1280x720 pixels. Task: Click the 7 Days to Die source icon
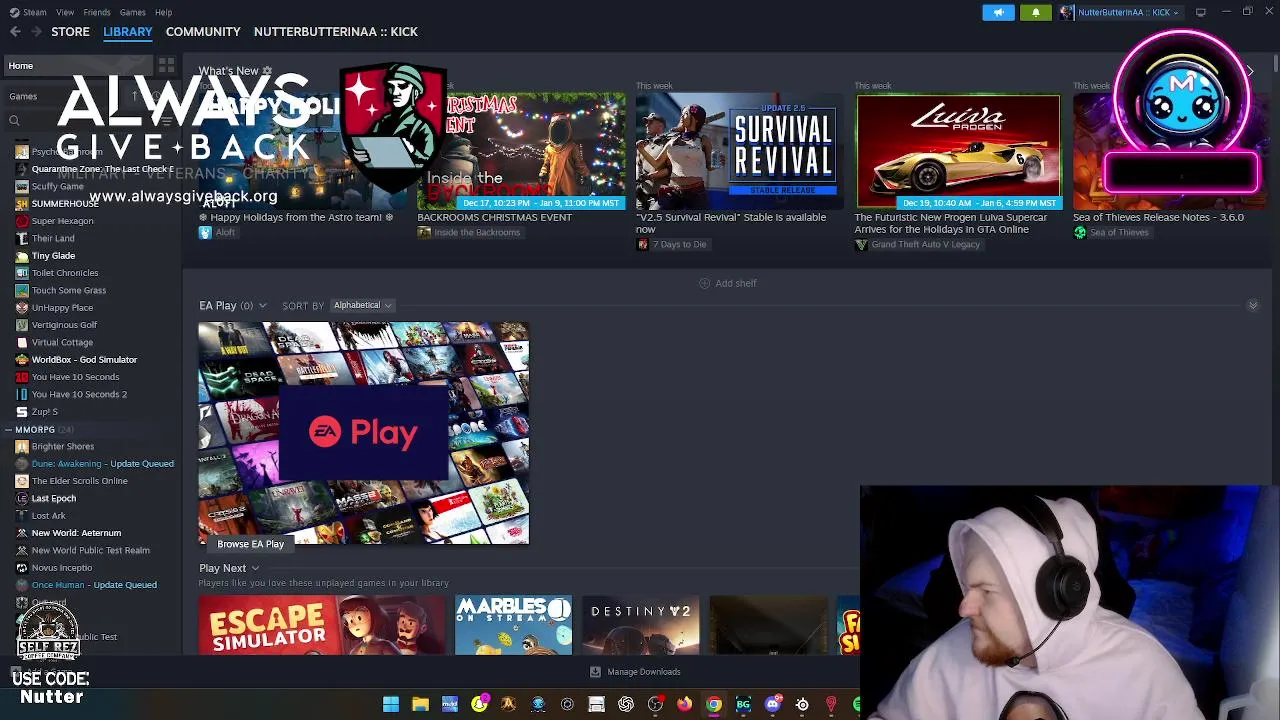pos(642,244)
